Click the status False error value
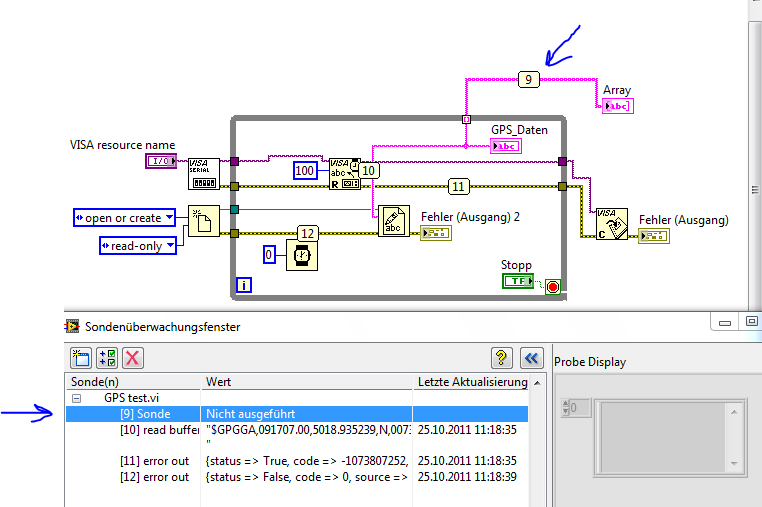This screenshot has width=762, height=507. click(306, 477)
